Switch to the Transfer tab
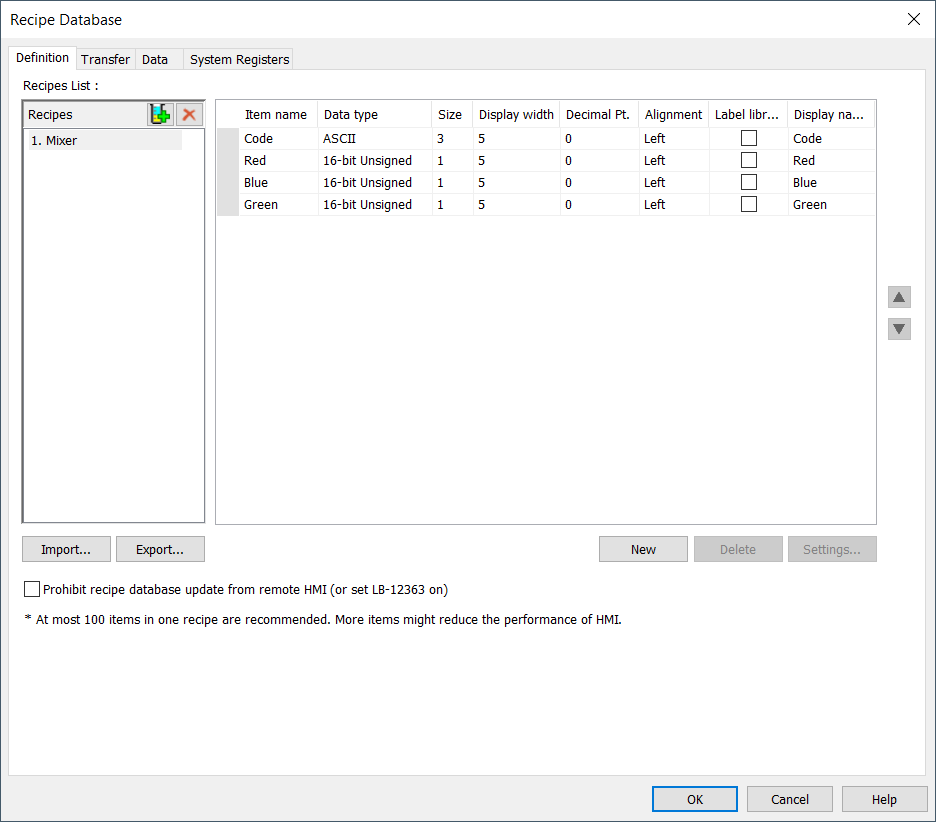This screenshot has width=936, height=822. [x=105, y=59]
